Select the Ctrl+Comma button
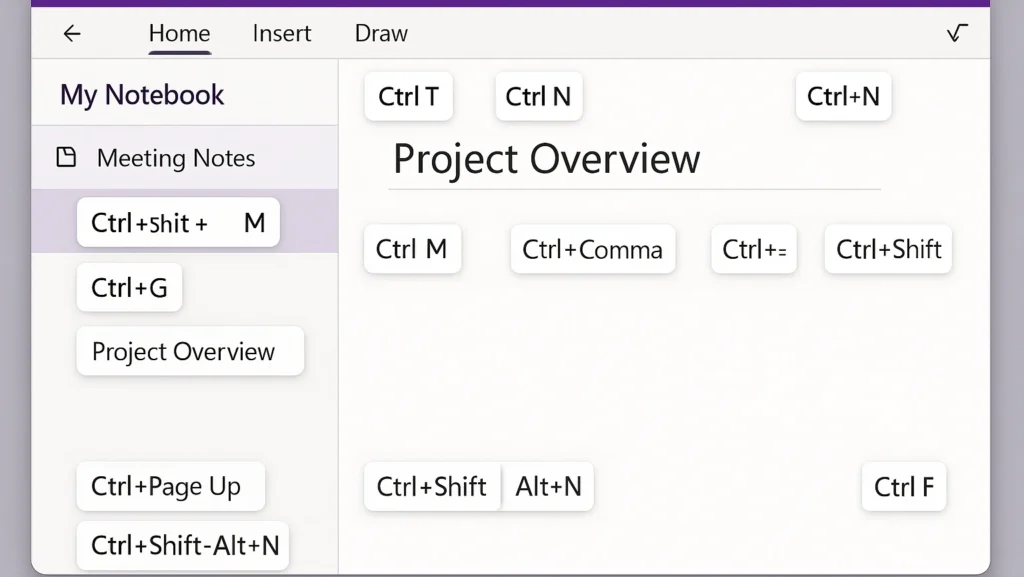1024x577 pixels. click(592, 249)
